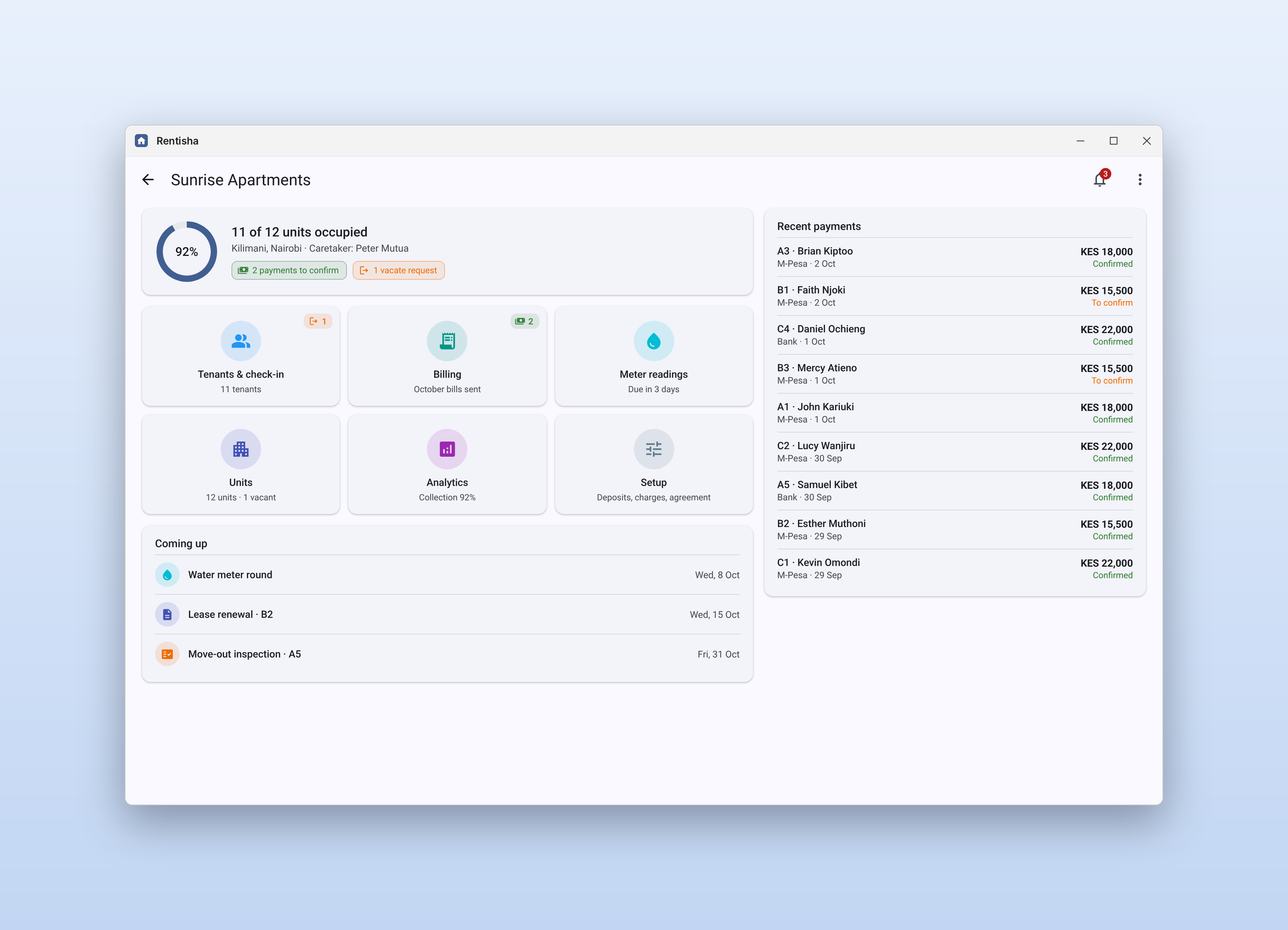Viewport: 1288px width, 930px height.
Task: Open the Analytics card's Collection 92% label
Action: coord(447,497)
